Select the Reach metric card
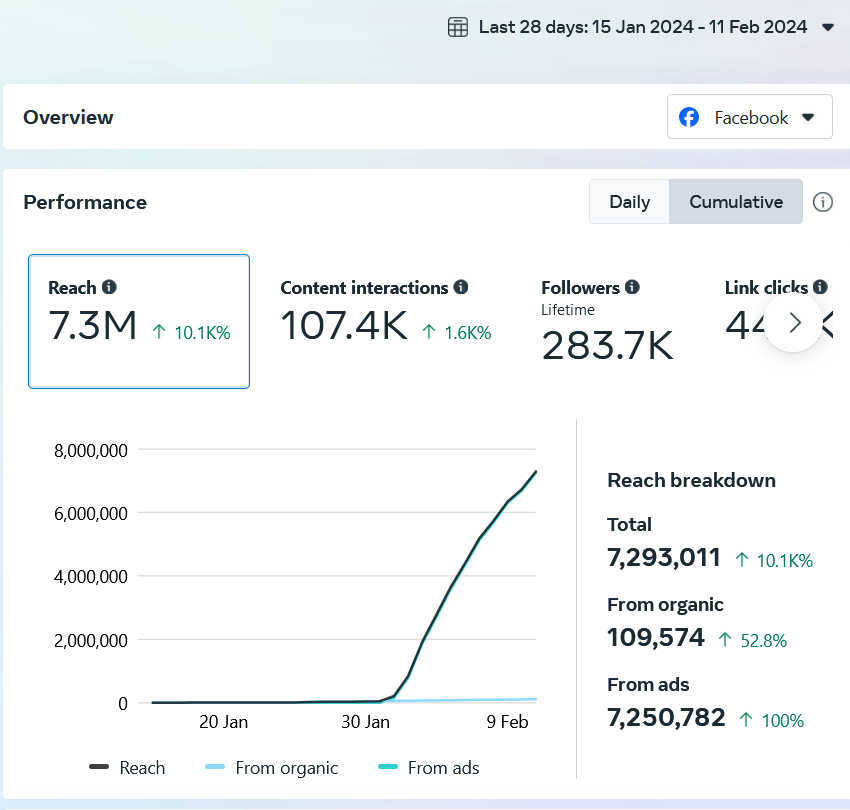Screen dimensions: 850x810 (139, 321)
